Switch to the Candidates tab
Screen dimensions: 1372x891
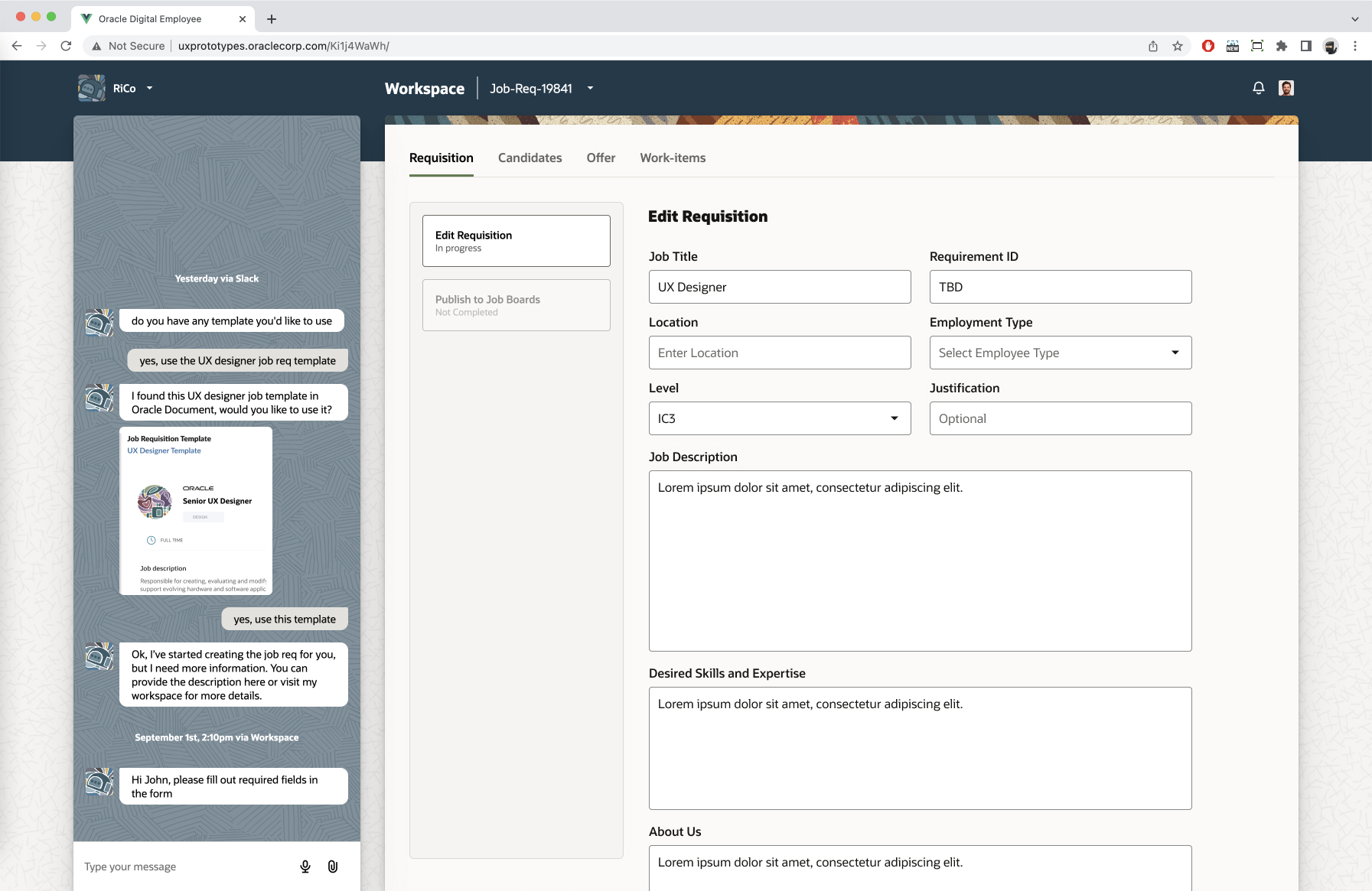tap(530, 158)
